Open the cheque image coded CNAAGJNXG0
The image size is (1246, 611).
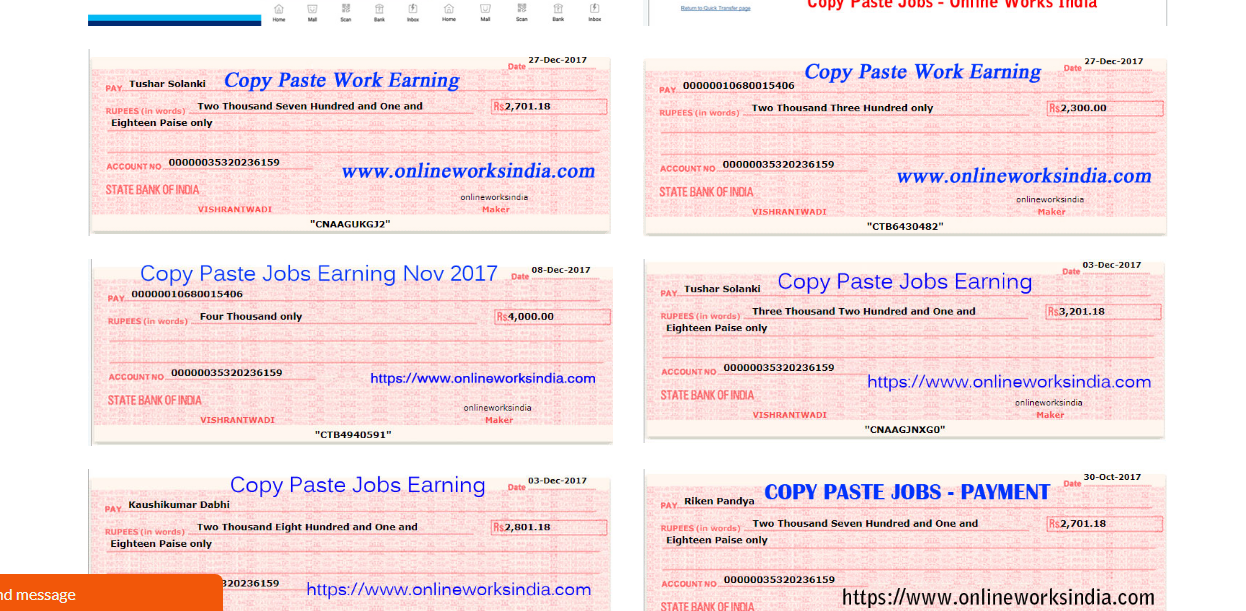(x=905, y=349)
